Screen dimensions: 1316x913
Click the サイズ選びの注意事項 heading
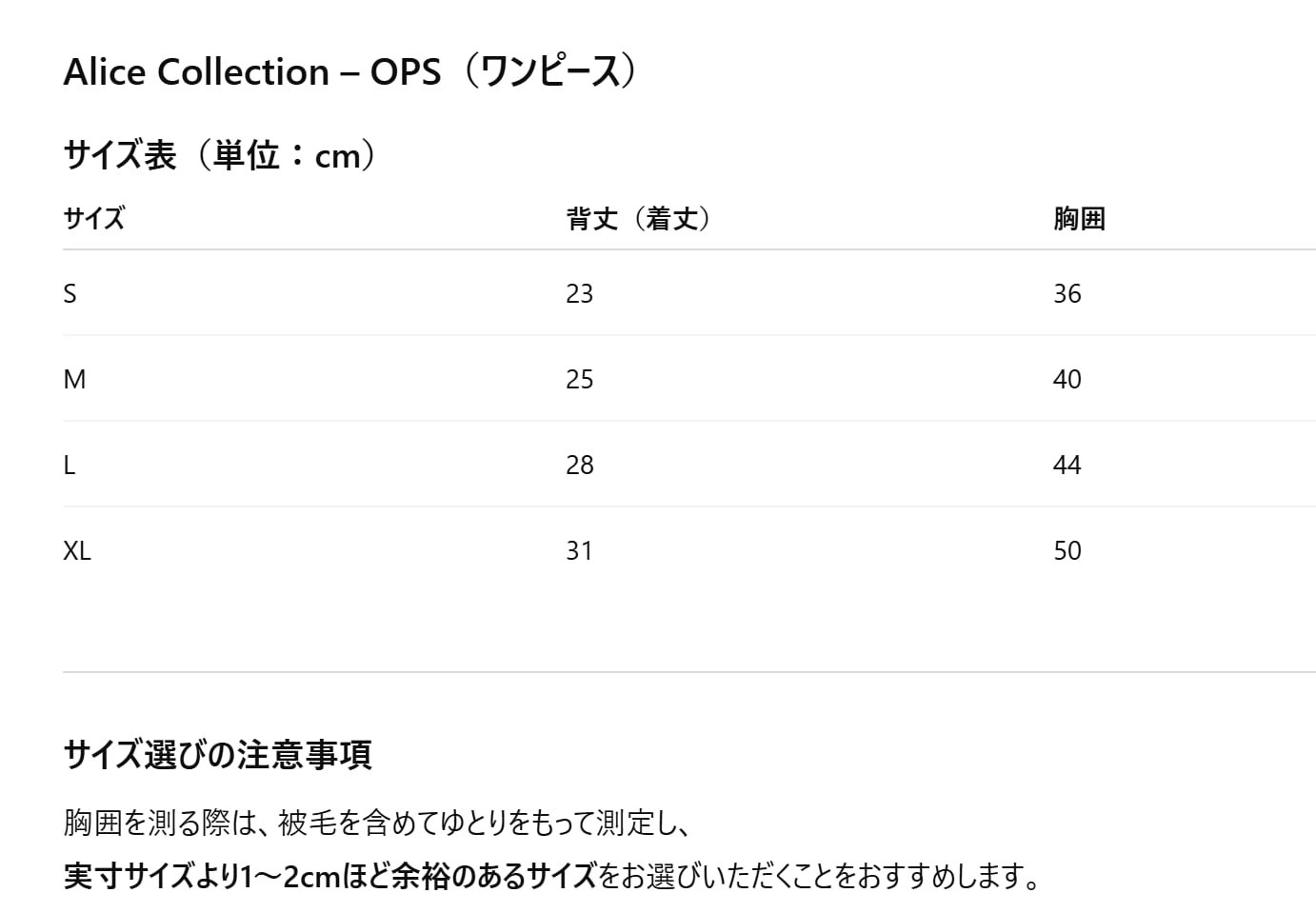(217, 755)
